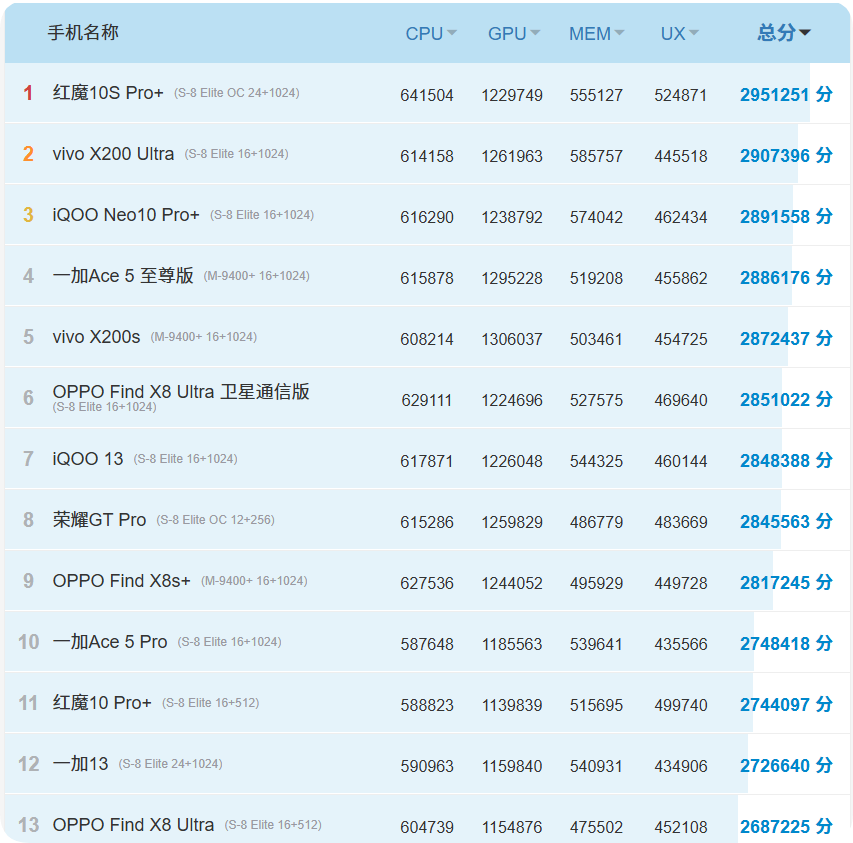The image size is (853, 843).
Task: Sort by CPU column dropdown
Action: coord(431,34)
